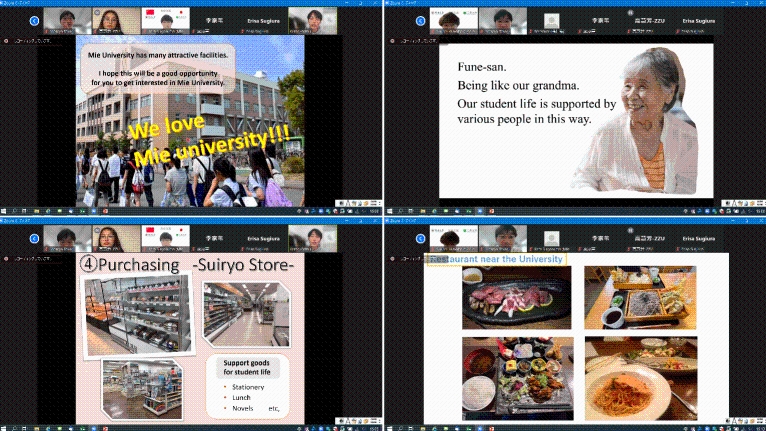Click the blue back arrow in bottom-left Zoom window

click(x=34, y=238)
